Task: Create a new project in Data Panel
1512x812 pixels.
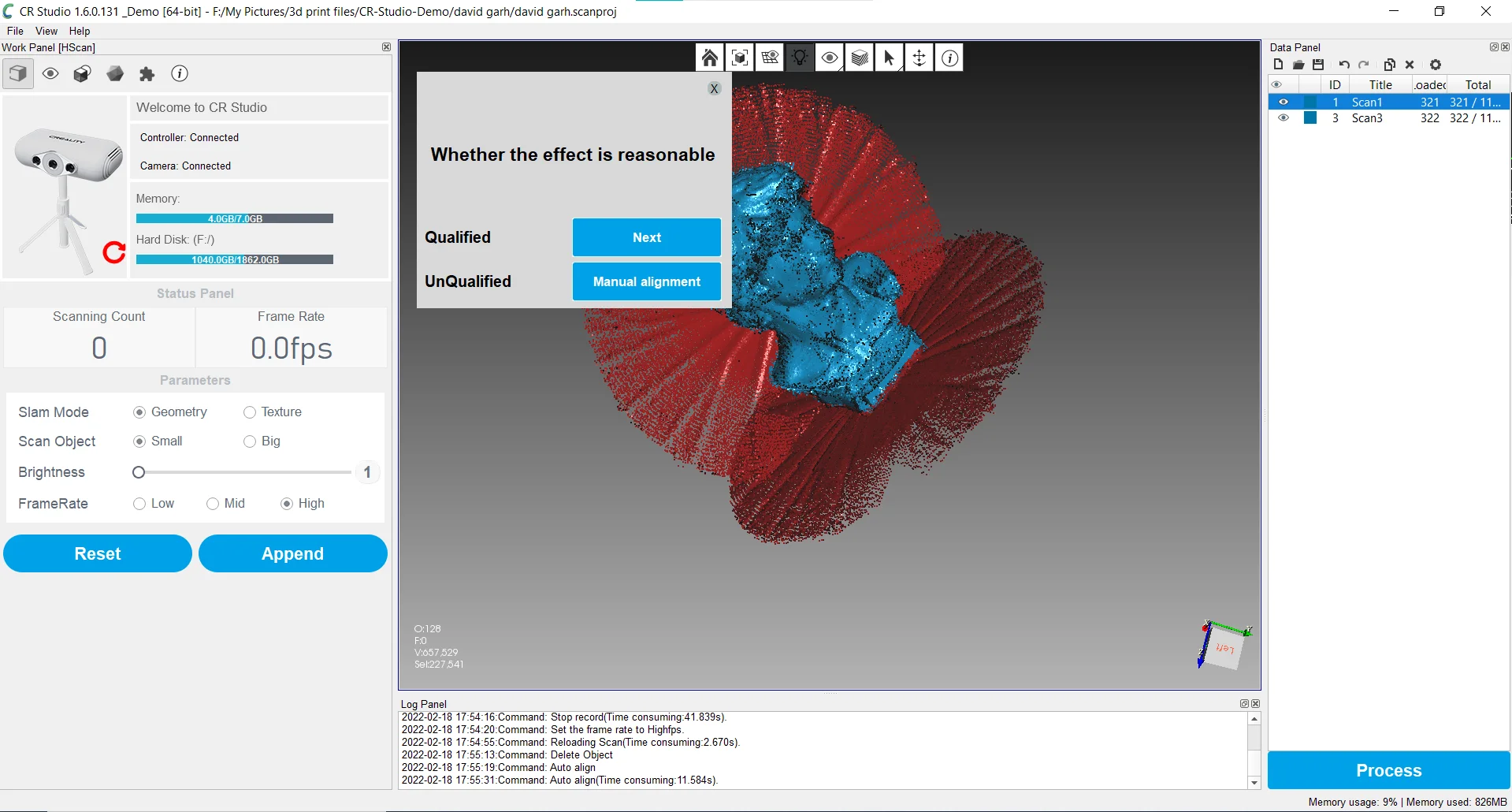Action: (x=1278, y=65)
